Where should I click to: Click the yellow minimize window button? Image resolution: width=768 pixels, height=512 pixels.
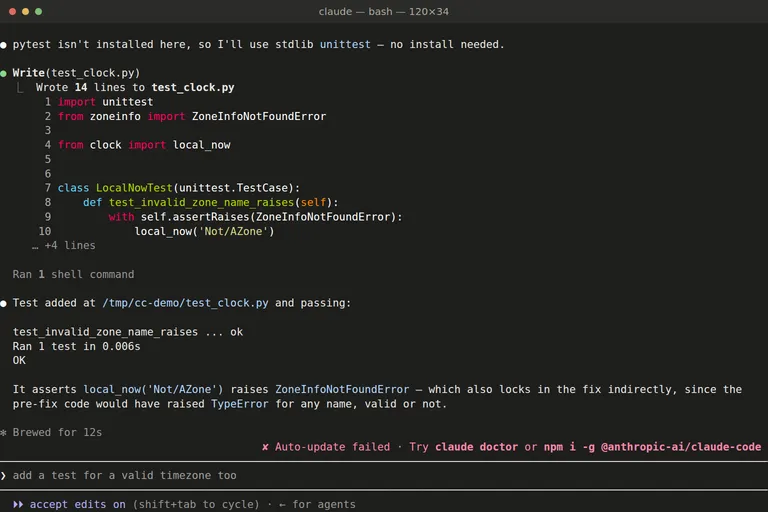[x=25, y=11]
